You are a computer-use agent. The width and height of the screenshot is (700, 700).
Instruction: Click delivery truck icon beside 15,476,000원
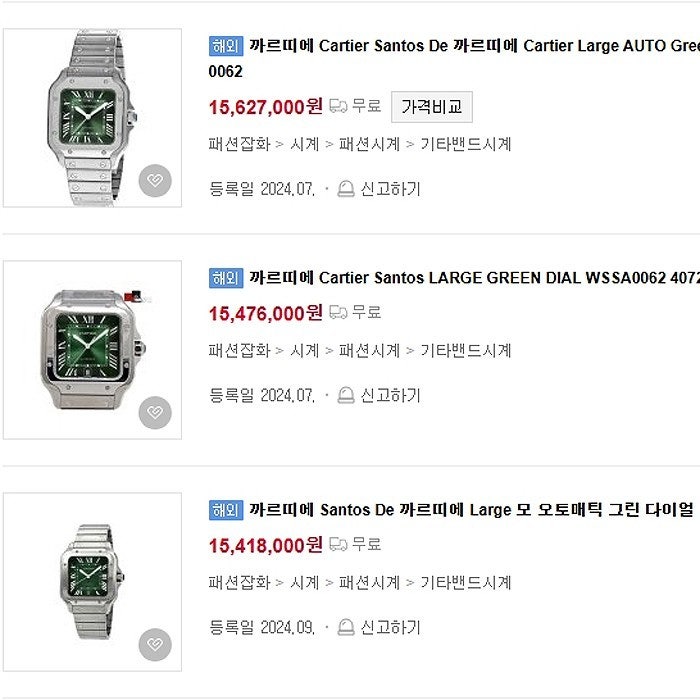[338, 312]
